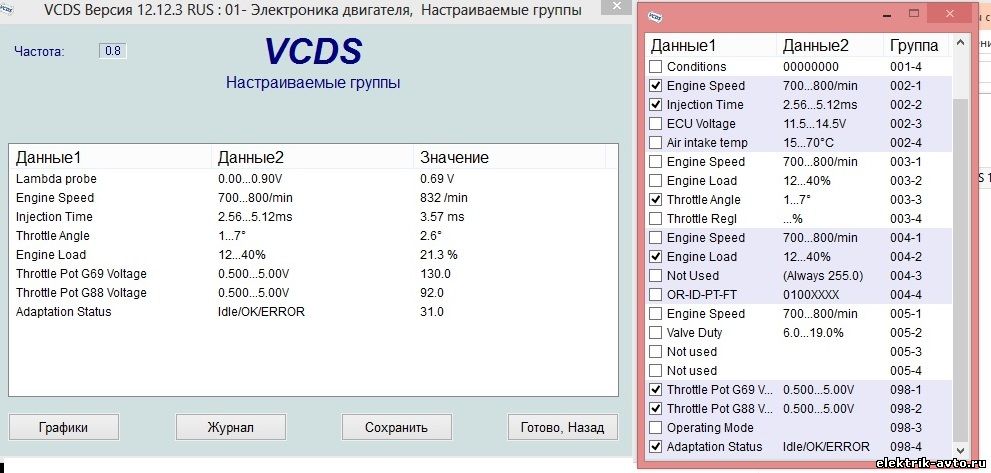The width and height of the screenshot is (991, 473).
Task: Select the Injection Time row in main table
Action: point(313,217)
